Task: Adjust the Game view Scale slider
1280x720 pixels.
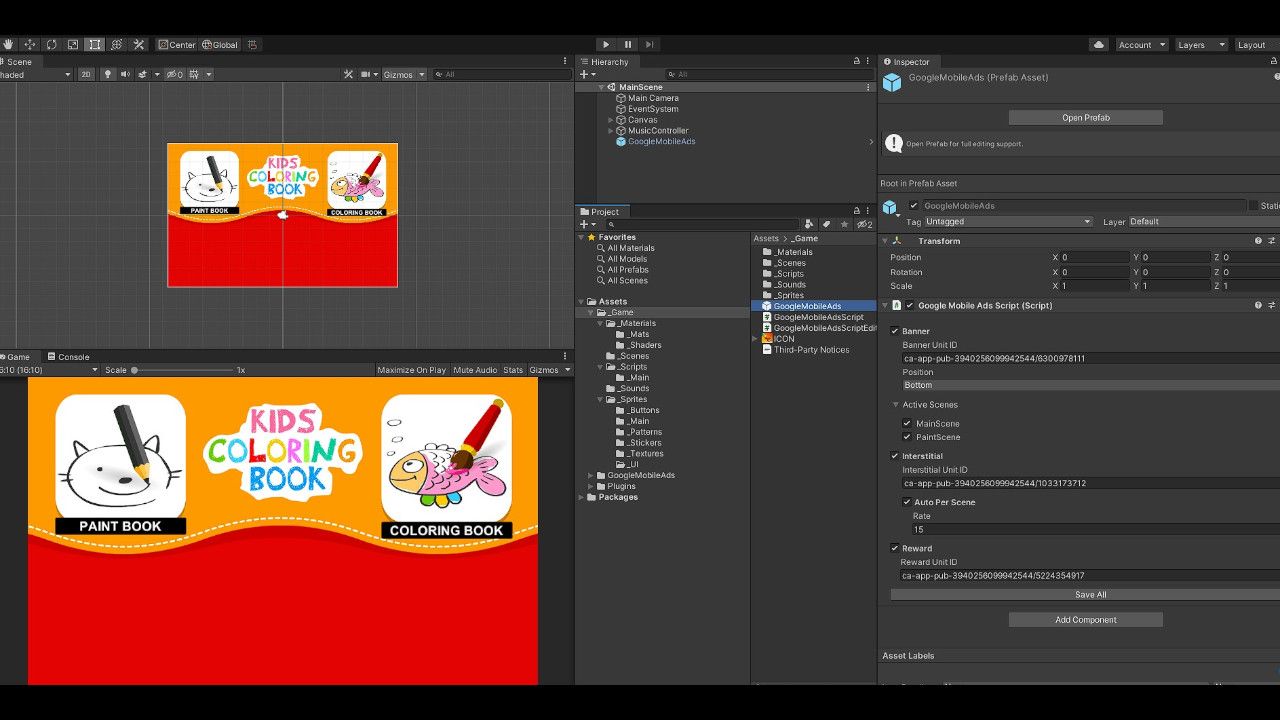Action: click(x=135, y=370)
